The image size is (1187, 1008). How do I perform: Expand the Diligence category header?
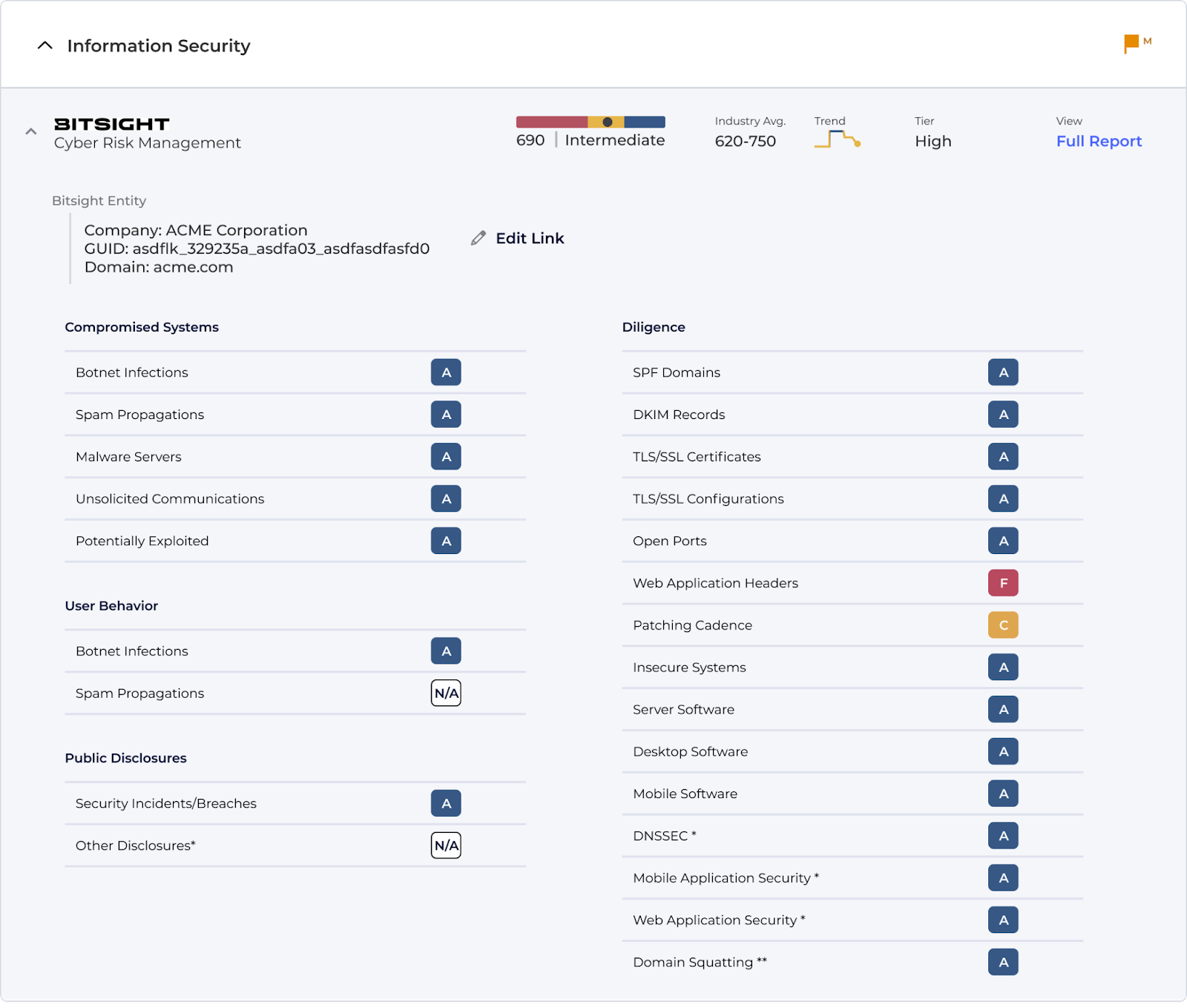[654, 326]
